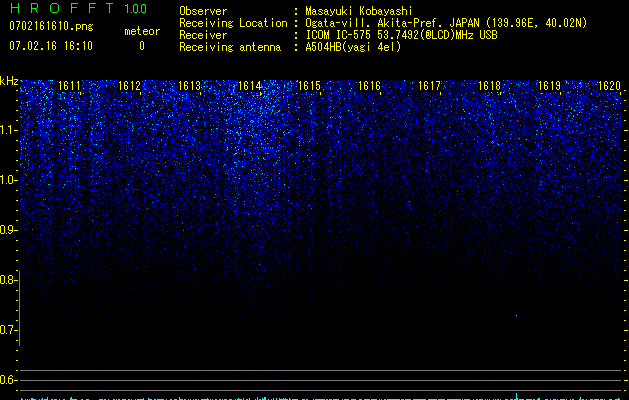The image size is (629, 400).
Task: Click the 1.0 frequency axis label
Action: coord(8,180)
